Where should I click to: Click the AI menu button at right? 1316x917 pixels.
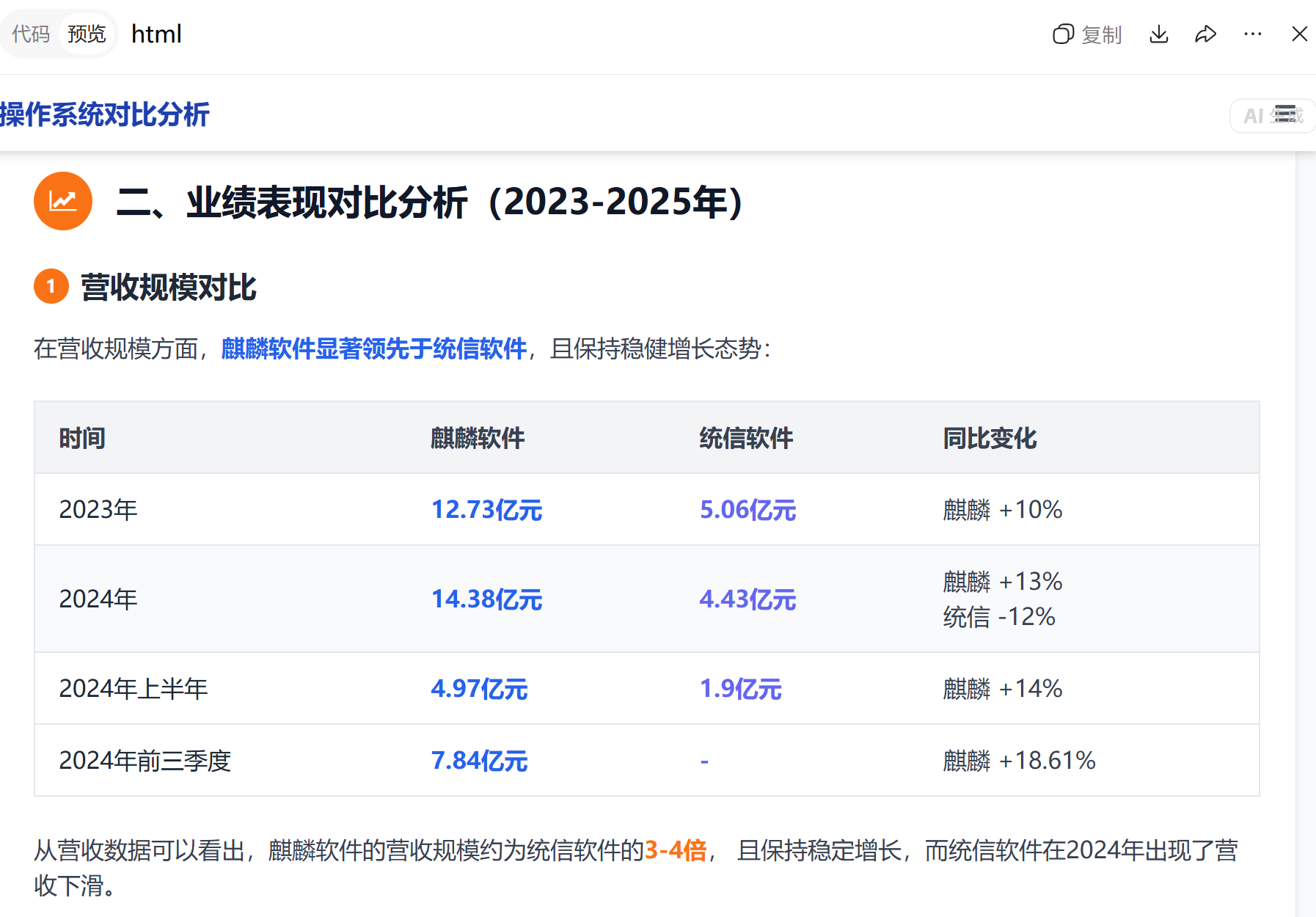coord(1273,115)
